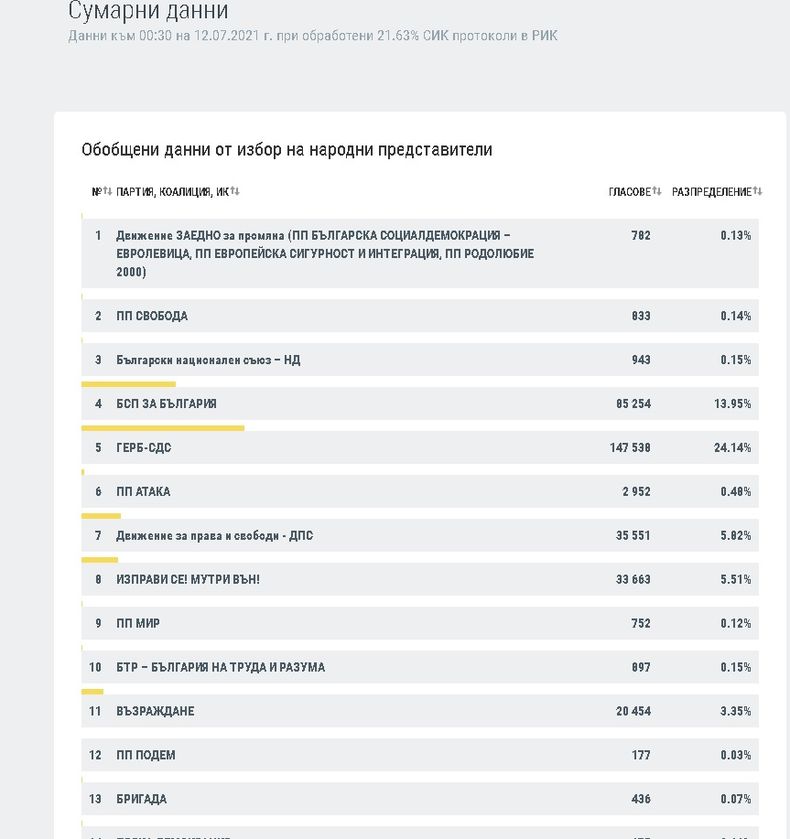Click the ПП АТАКА party entry

pyautogui.click(x=143, y=492)
